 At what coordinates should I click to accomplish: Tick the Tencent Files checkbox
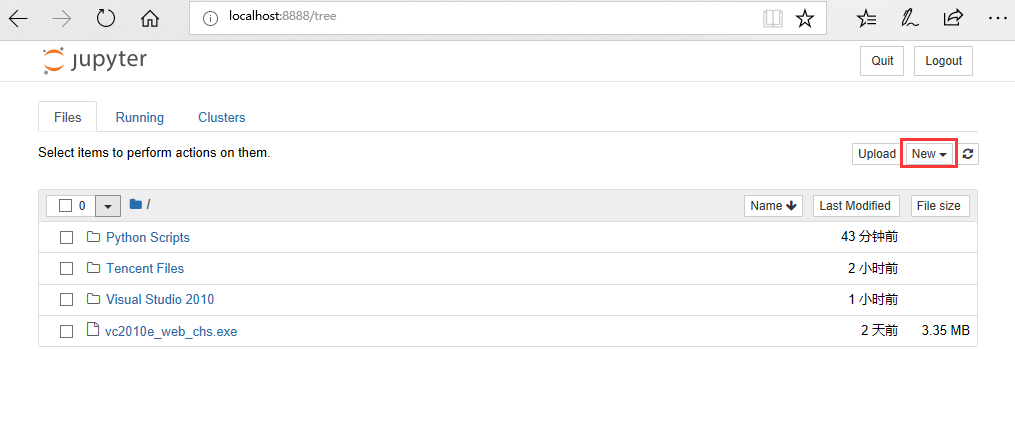click(x=66, y=269)
